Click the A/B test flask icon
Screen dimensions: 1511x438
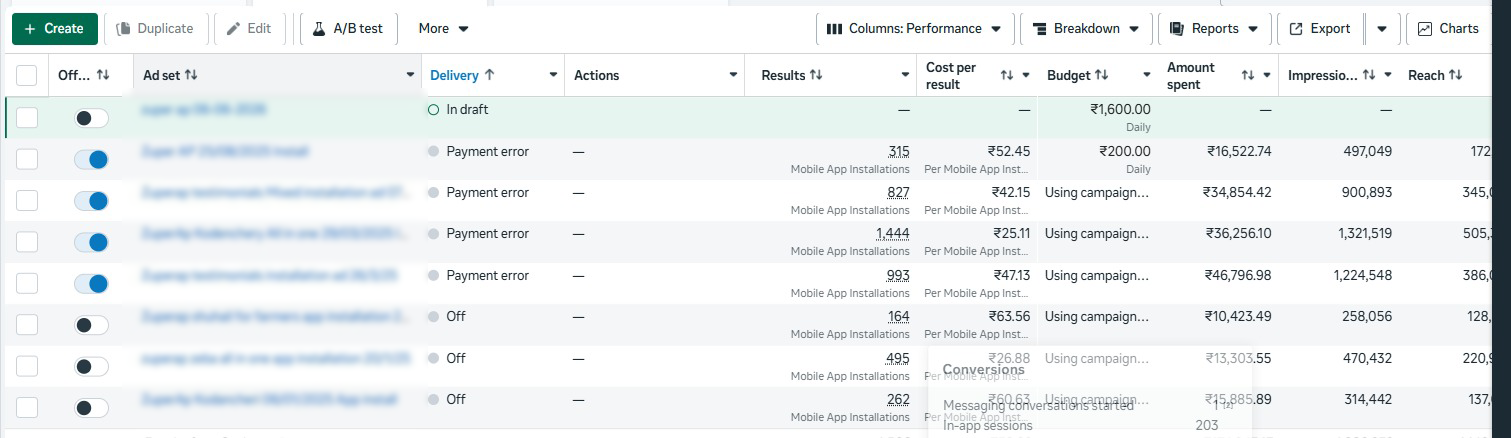point(320,29)
